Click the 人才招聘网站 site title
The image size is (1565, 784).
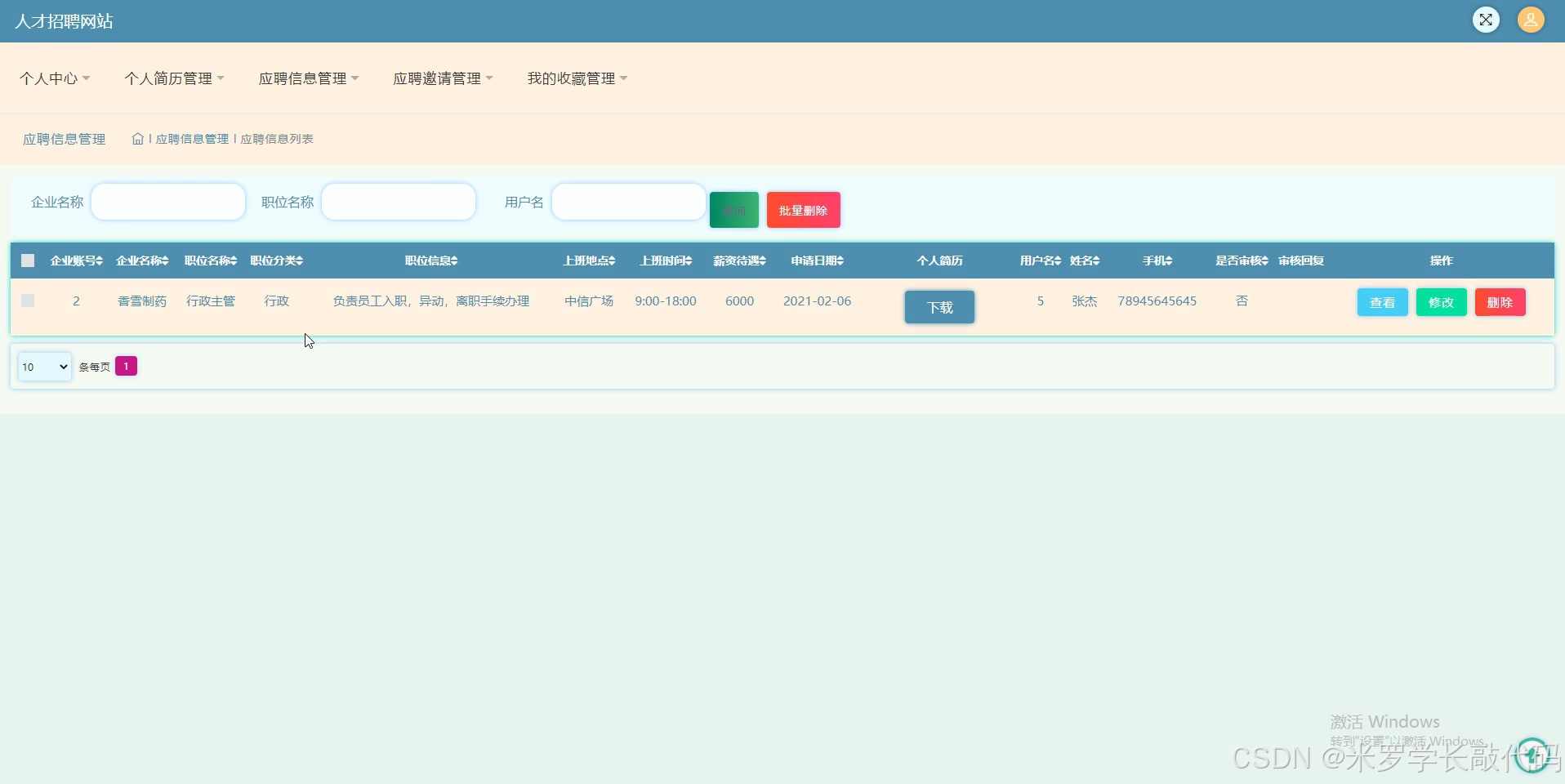[64, 21]
